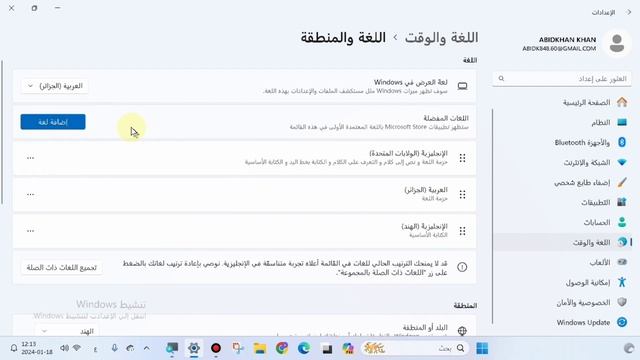Open more options for الإنجليزية (الولايات المتحدة)

(x=30, y=158)
